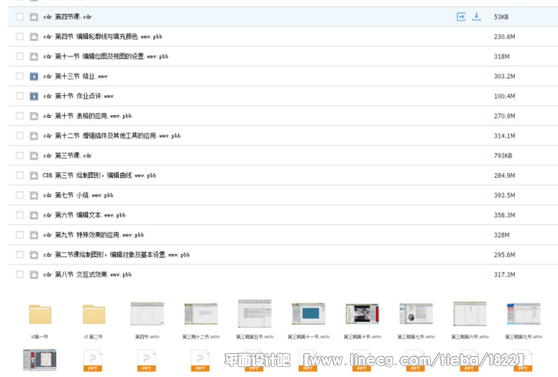Open the file name 第十三节 结业.wmv
The image size is (558, 377).
(75, 76)
